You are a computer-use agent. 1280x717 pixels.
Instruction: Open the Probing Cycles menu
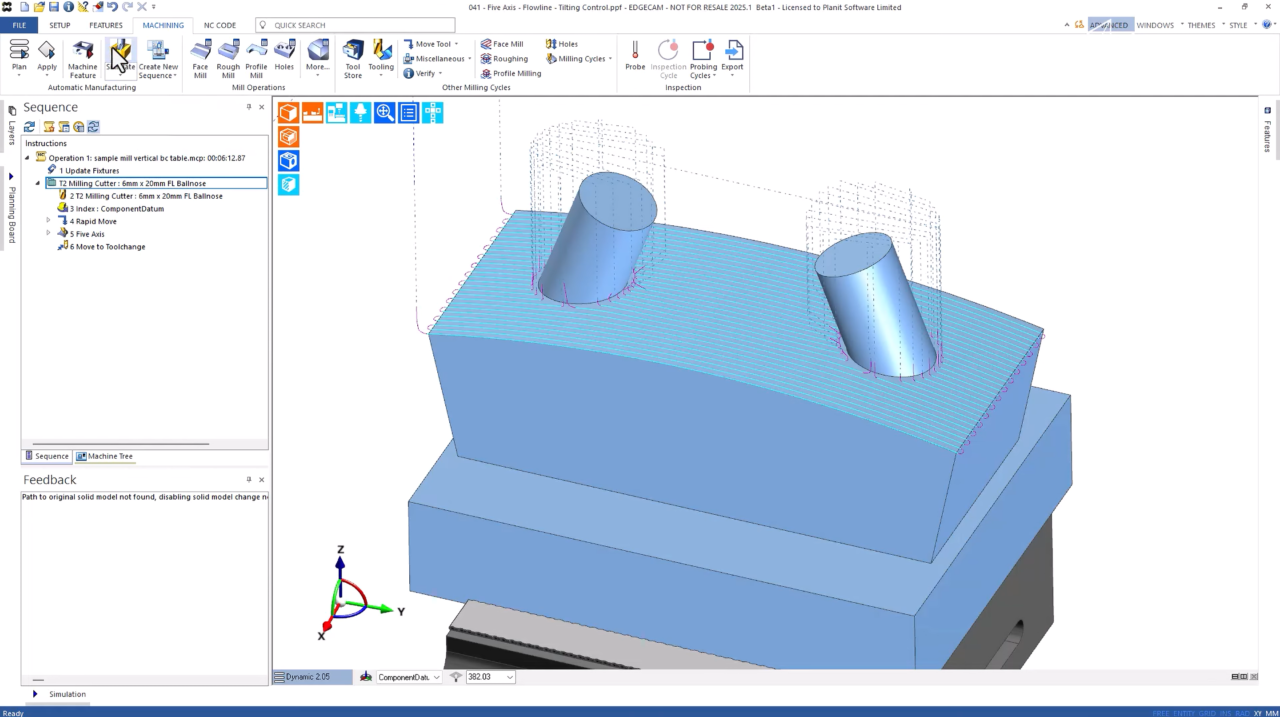coord(703,58)
